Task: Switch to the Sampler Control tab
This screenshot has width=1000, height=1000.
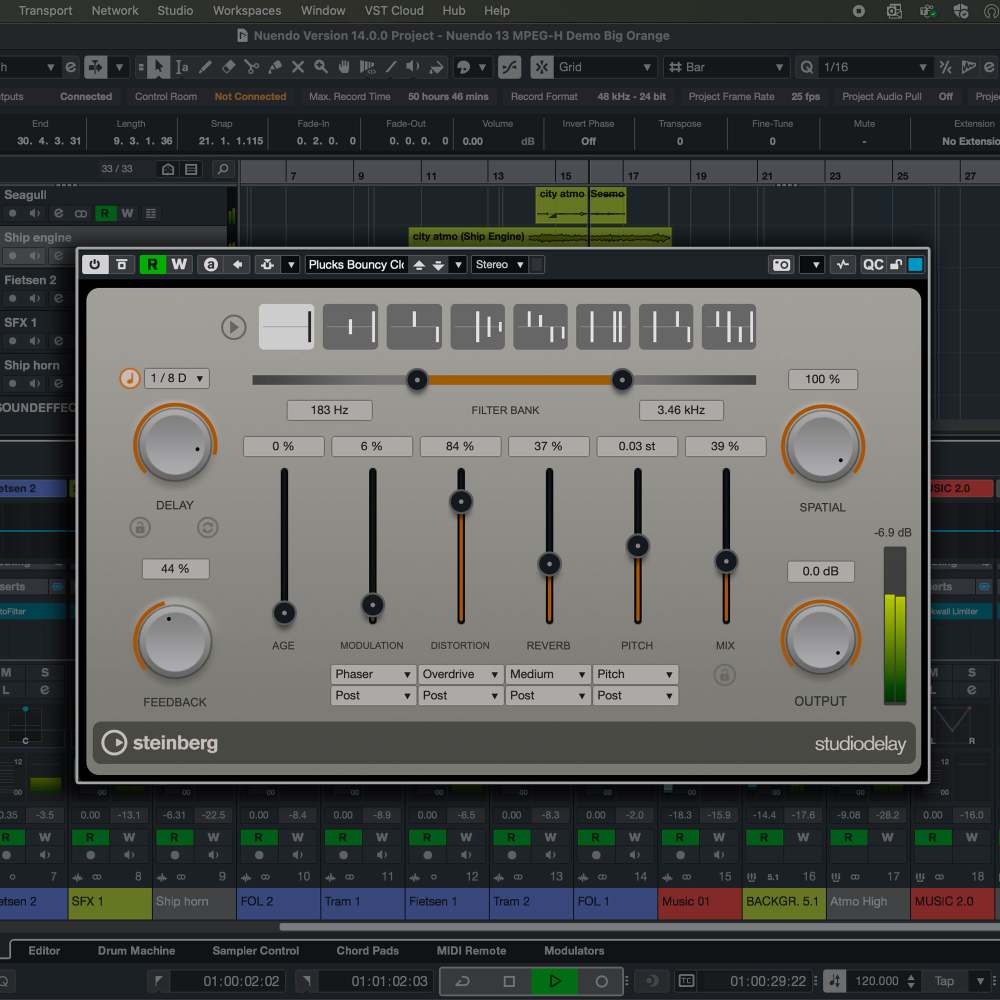Action: pyautogui.click(x=256, y=951)
